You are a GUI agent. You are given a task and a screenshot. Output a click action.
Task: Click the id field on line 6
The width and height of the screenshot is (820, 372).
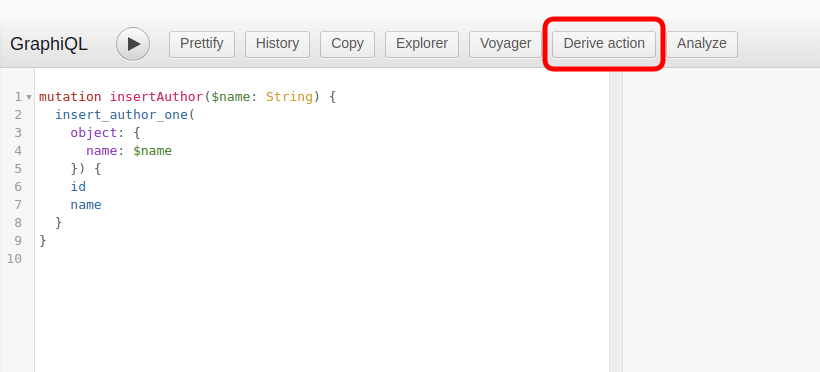[78, 187]
